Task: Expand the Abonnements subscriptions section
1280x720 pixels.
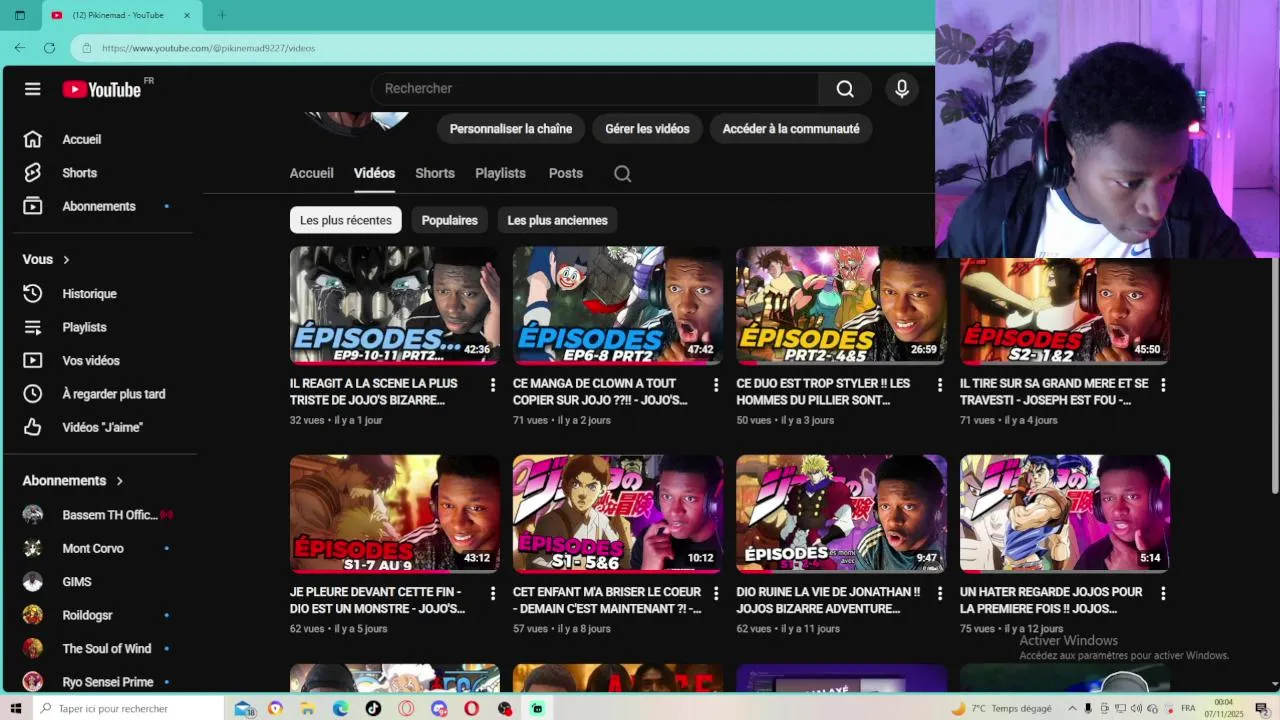Action: click(x=73, y=481)
